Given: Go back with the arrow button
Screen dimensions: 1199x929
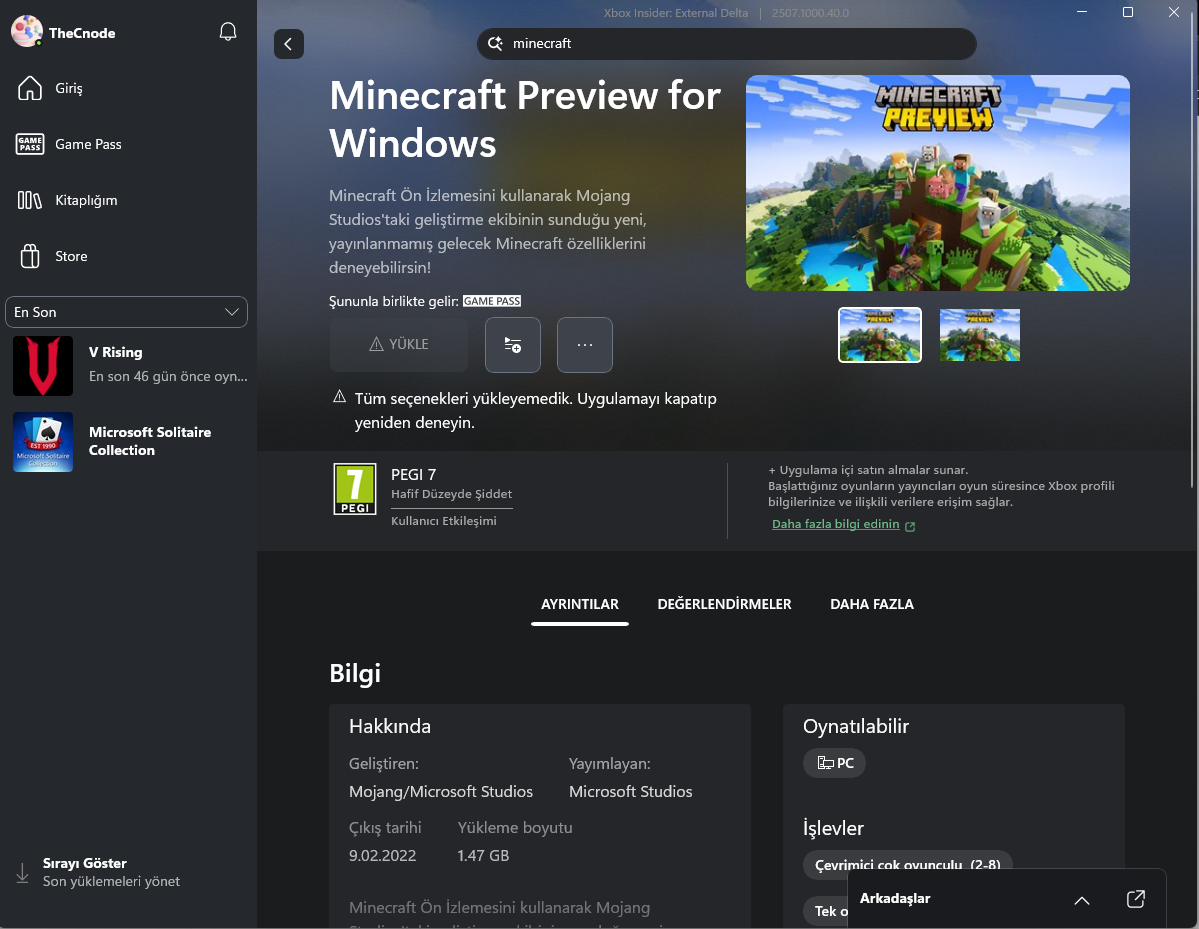Looking at the screenshot, I should click(288, 44).
